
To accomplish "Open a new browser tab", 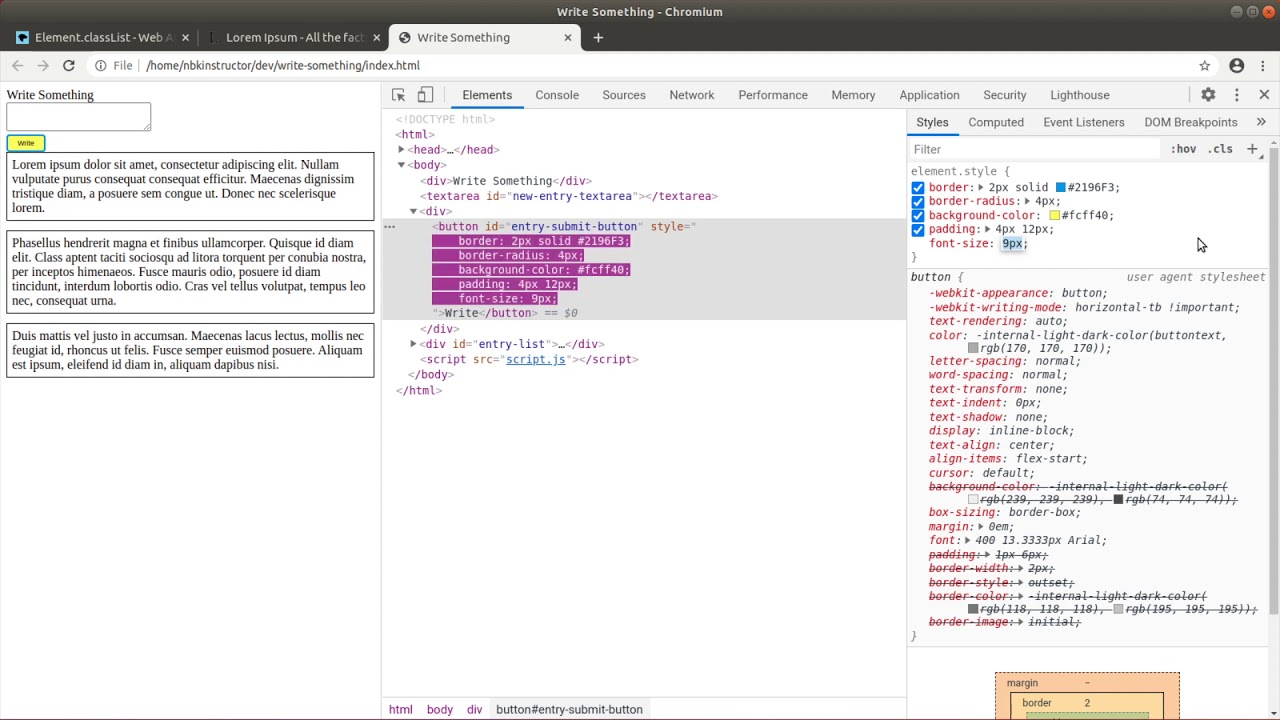I will pyautogui.click(x=598, y=37).
